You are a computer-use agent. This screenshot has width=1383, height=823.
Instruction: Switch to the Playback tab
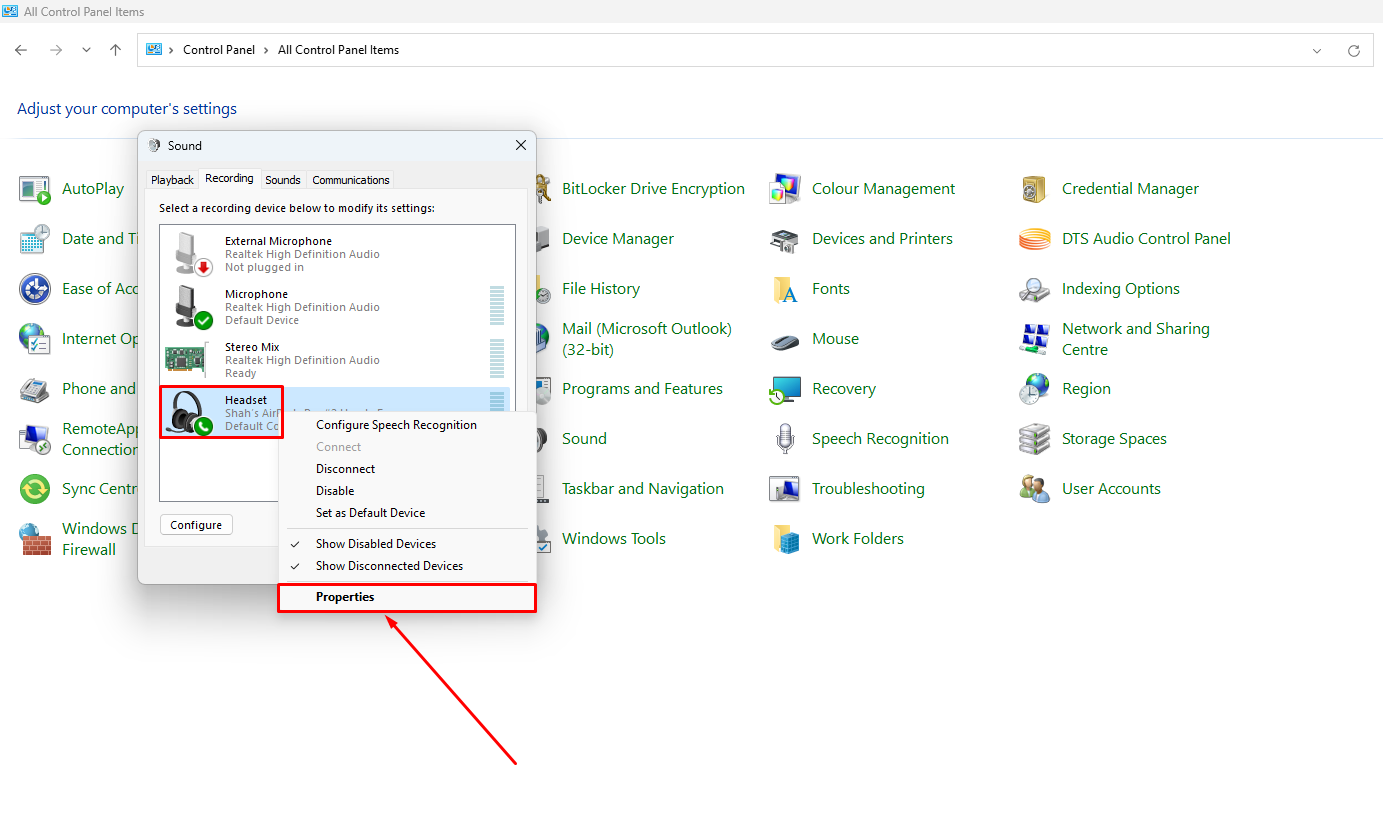click(172, 180)
